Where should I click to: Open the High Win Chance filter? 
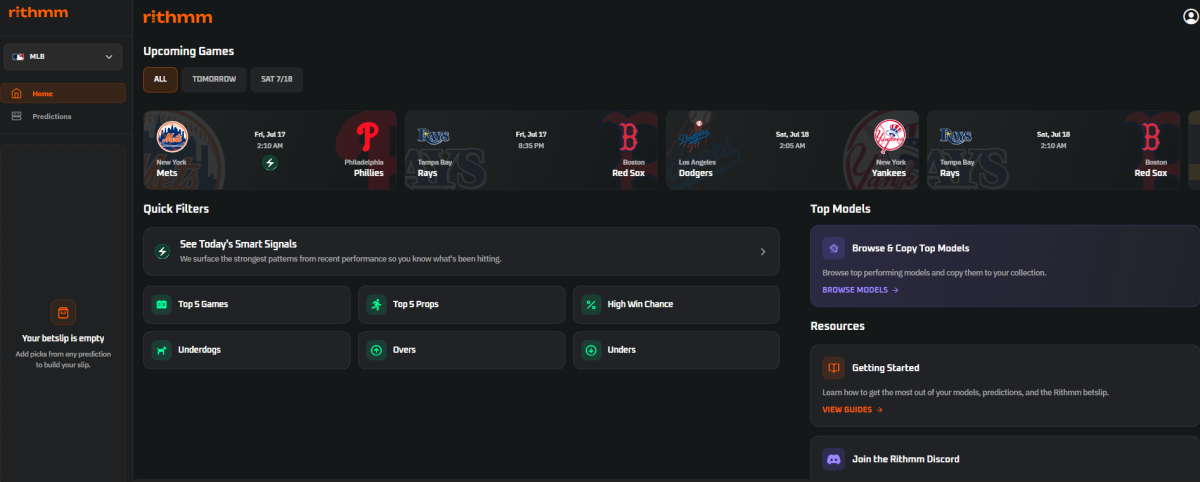point(676,304)
